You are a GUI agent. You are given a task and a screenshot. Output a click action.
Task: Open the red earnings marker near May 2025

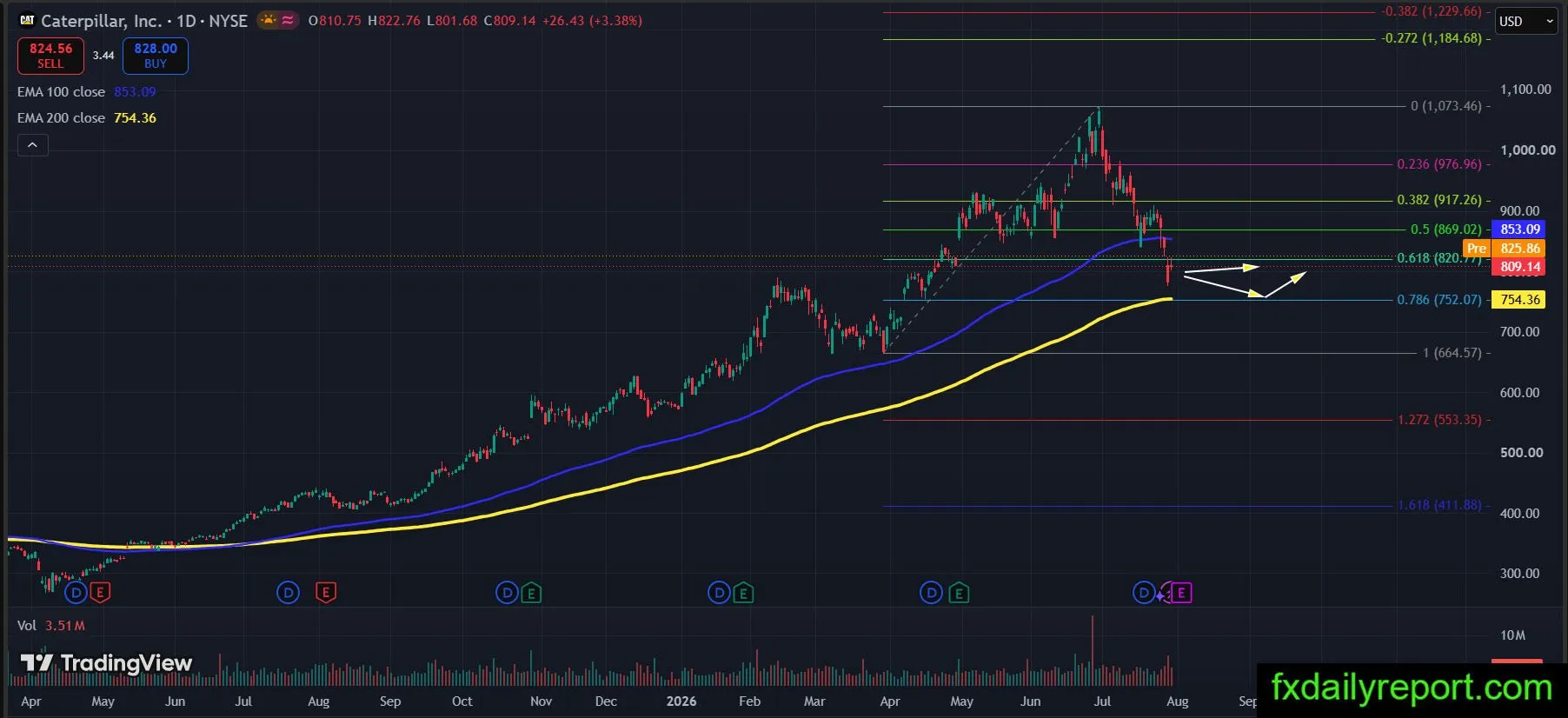(x=100, y=593)
